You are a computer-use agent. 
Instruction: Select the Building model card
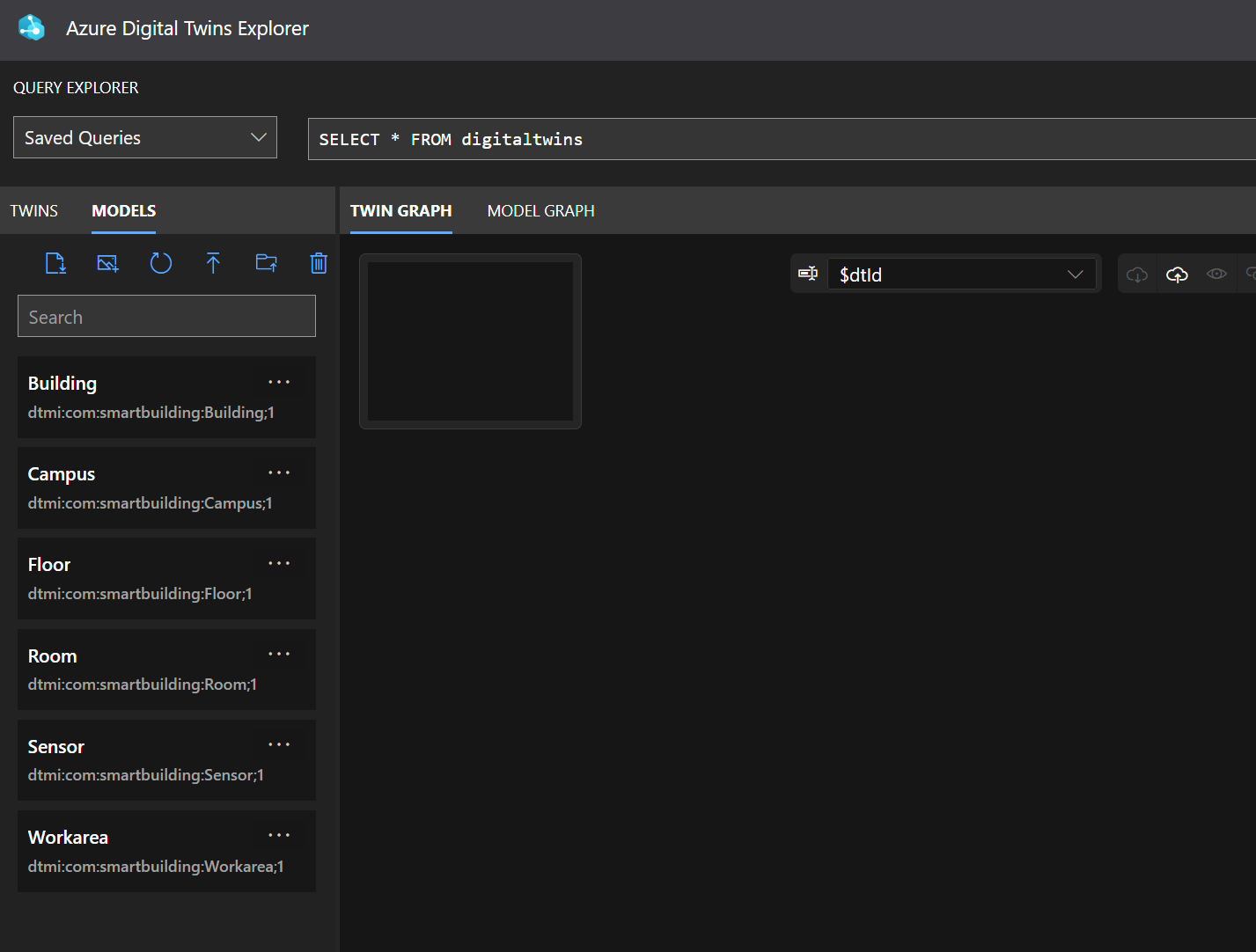(x=166, y=397)
